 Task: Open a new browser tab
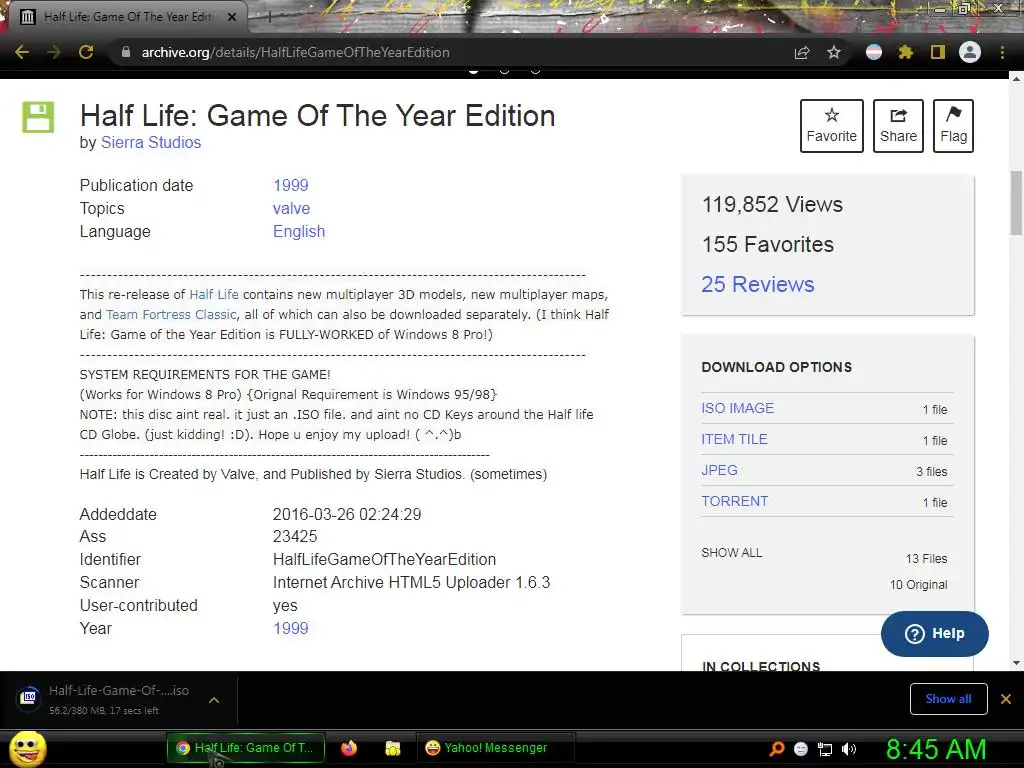[x=270, y=18]
